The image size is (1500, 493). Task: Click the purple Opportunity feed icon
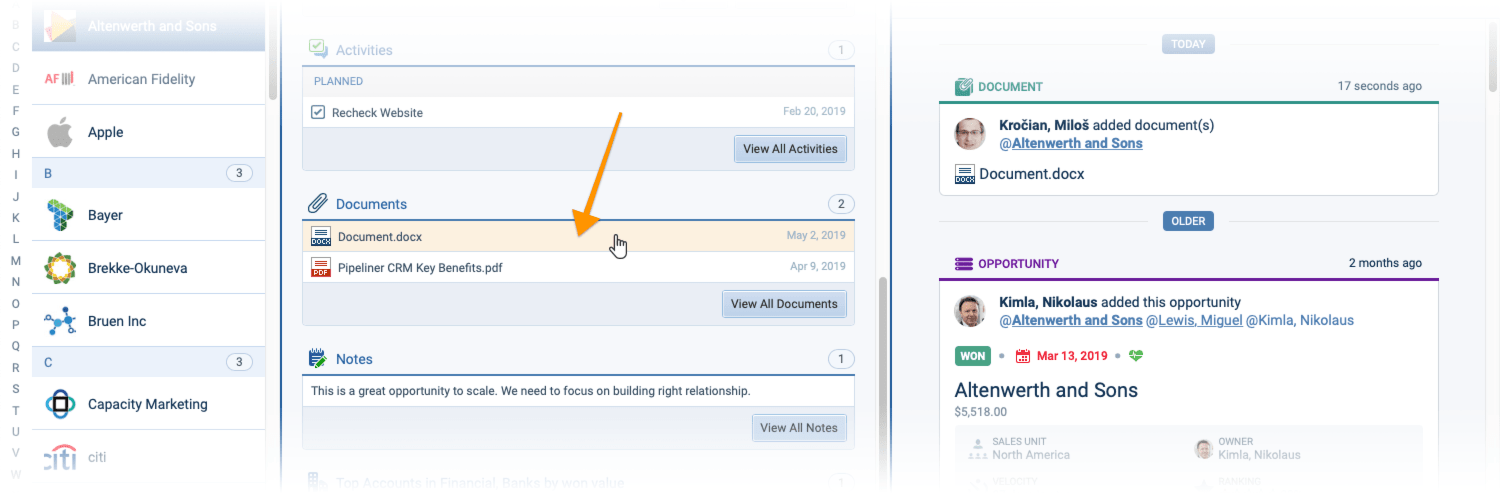(964, 264)
